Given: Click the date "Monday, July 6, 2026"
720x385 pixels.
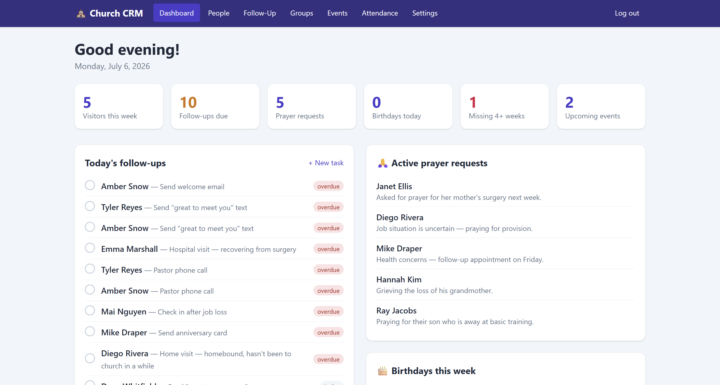Looking at the screenshot, I should point(112,66).
